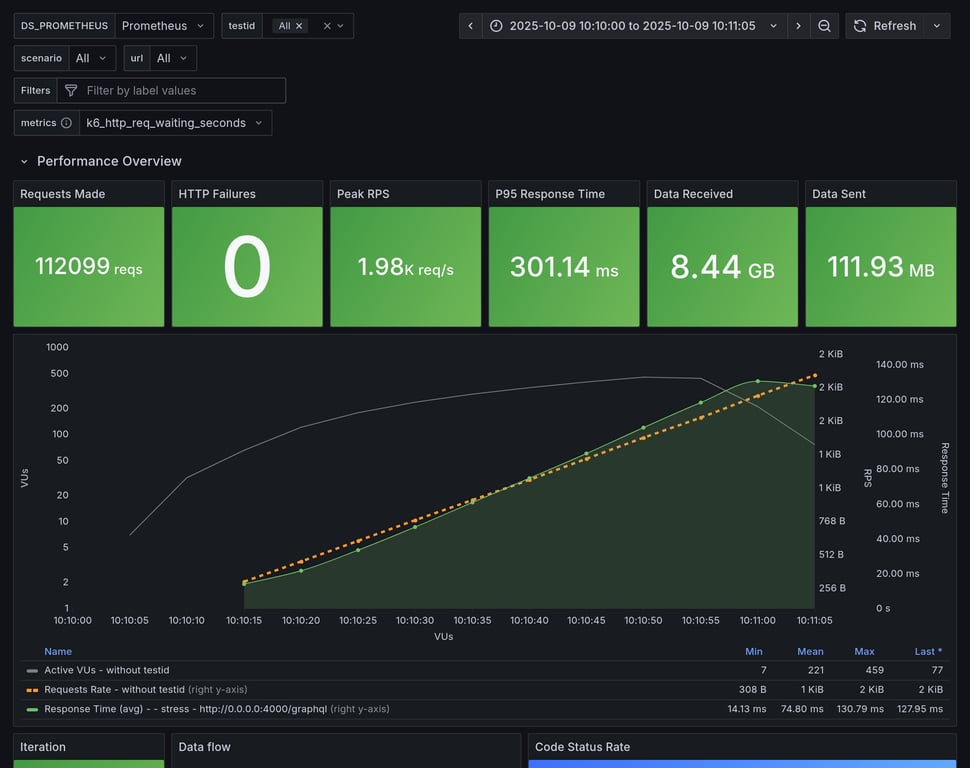Image resolution: width=970 pixels, height=768 pixels.
Task: Toggle the Requests Rate series visibility
Action: point(114,689)
